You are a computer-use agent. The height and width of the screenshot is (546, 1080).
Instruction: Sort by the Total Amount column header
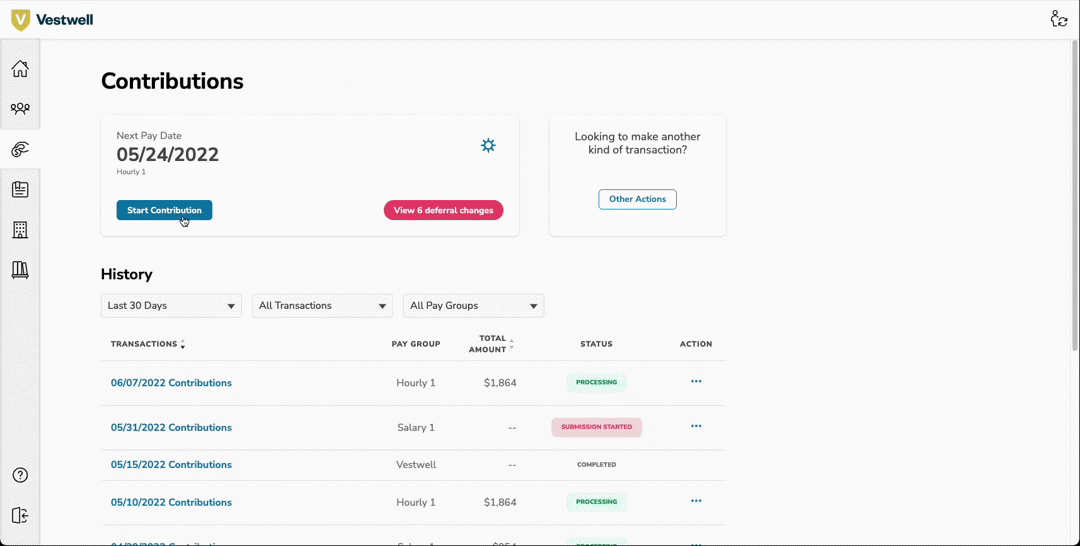[x=490, y=344]
